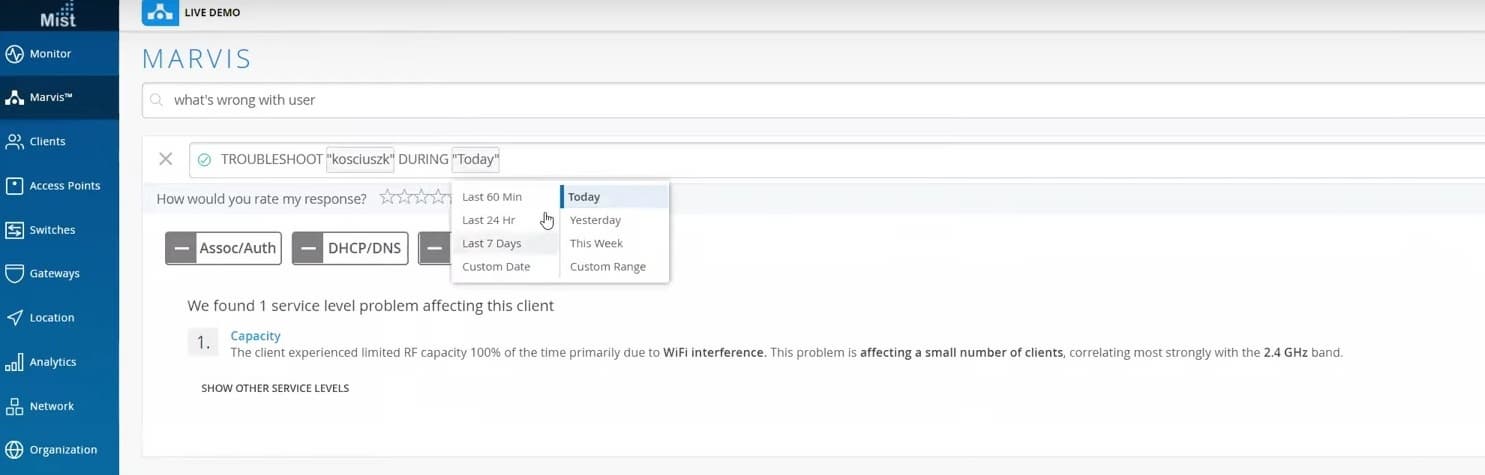Go to Access Points page label
This screenshot has height=475, width=1485.
pos(65,186)
